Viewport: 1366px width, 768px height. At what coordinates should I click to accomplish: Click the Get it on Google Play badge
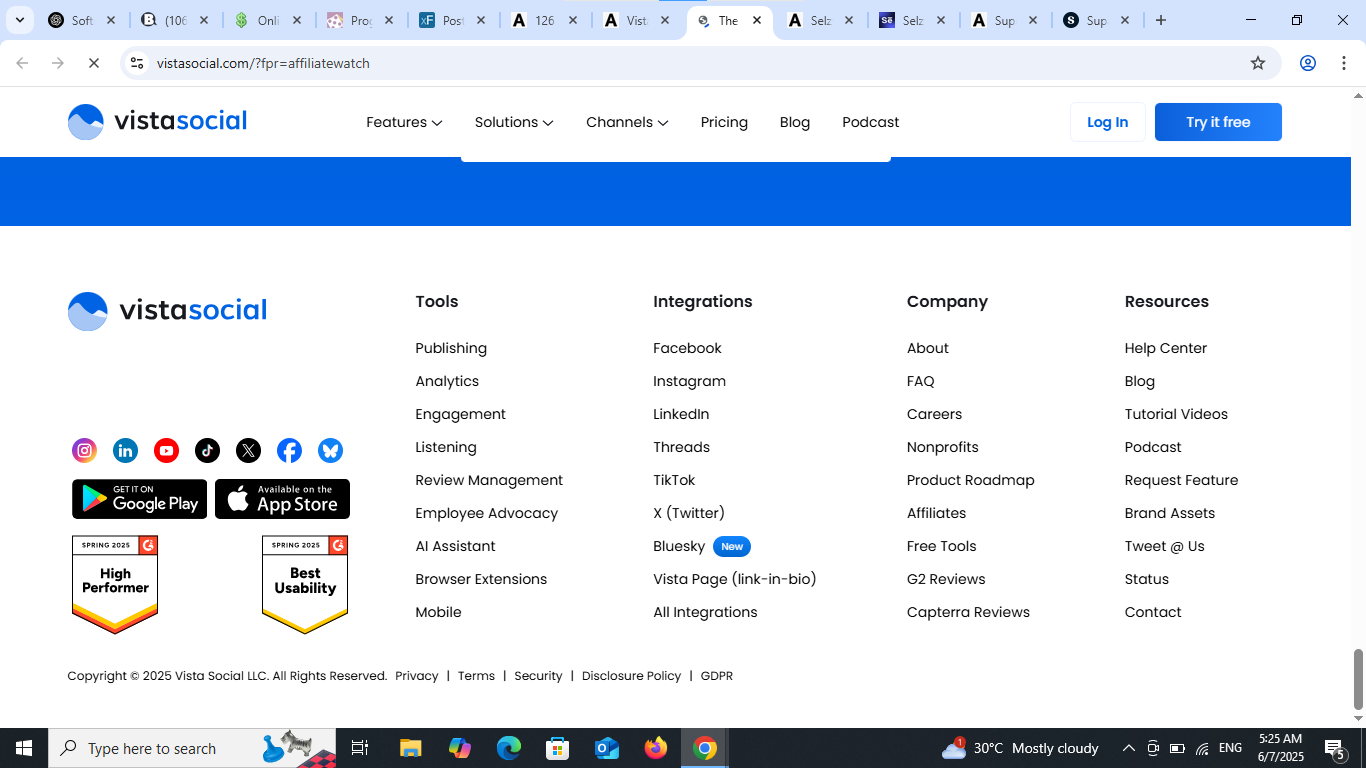[140, 499]
